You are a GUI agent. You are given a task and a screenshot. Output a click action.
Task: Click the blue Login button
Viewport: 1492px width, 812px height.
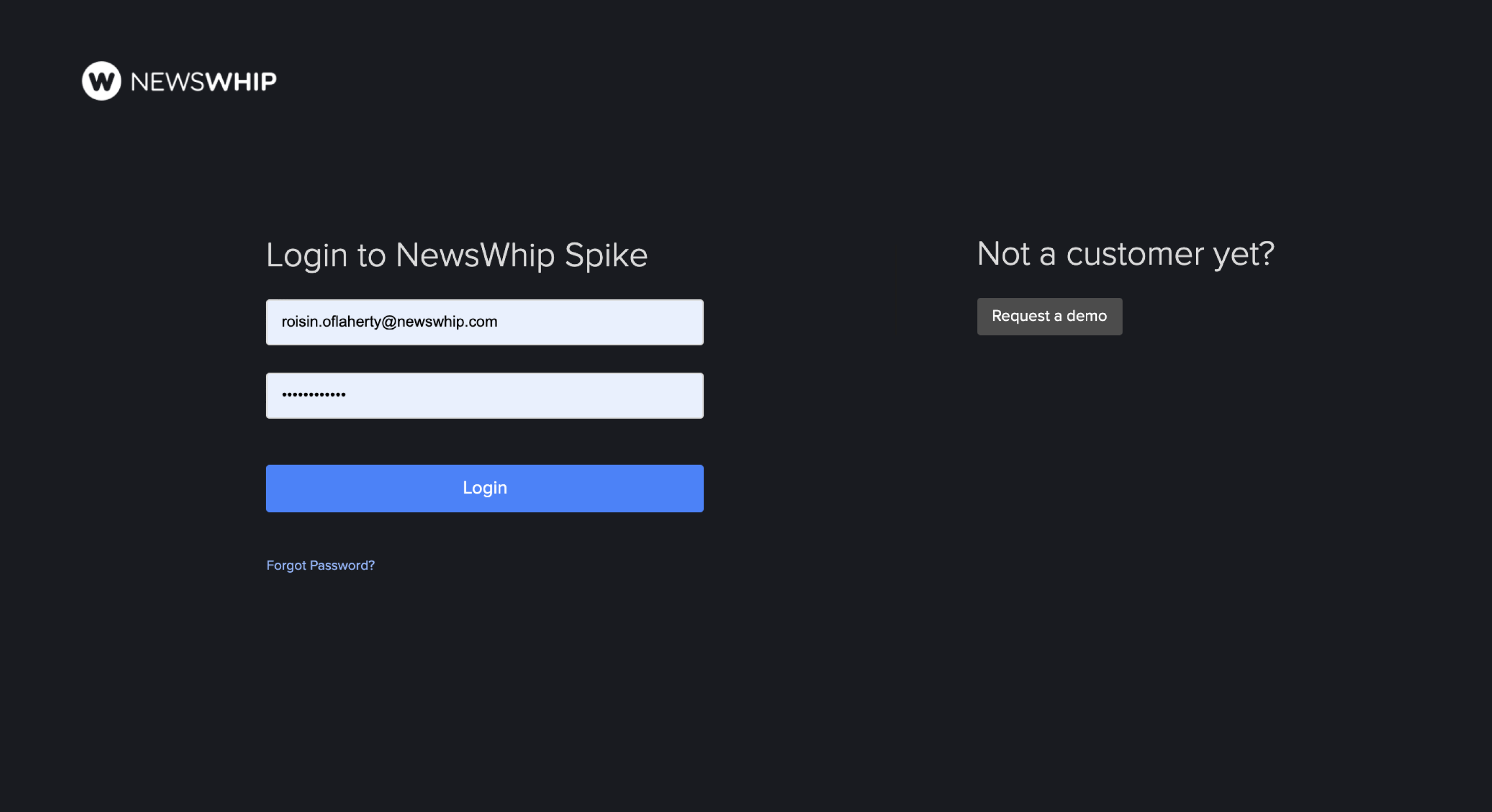pos(485,488)
